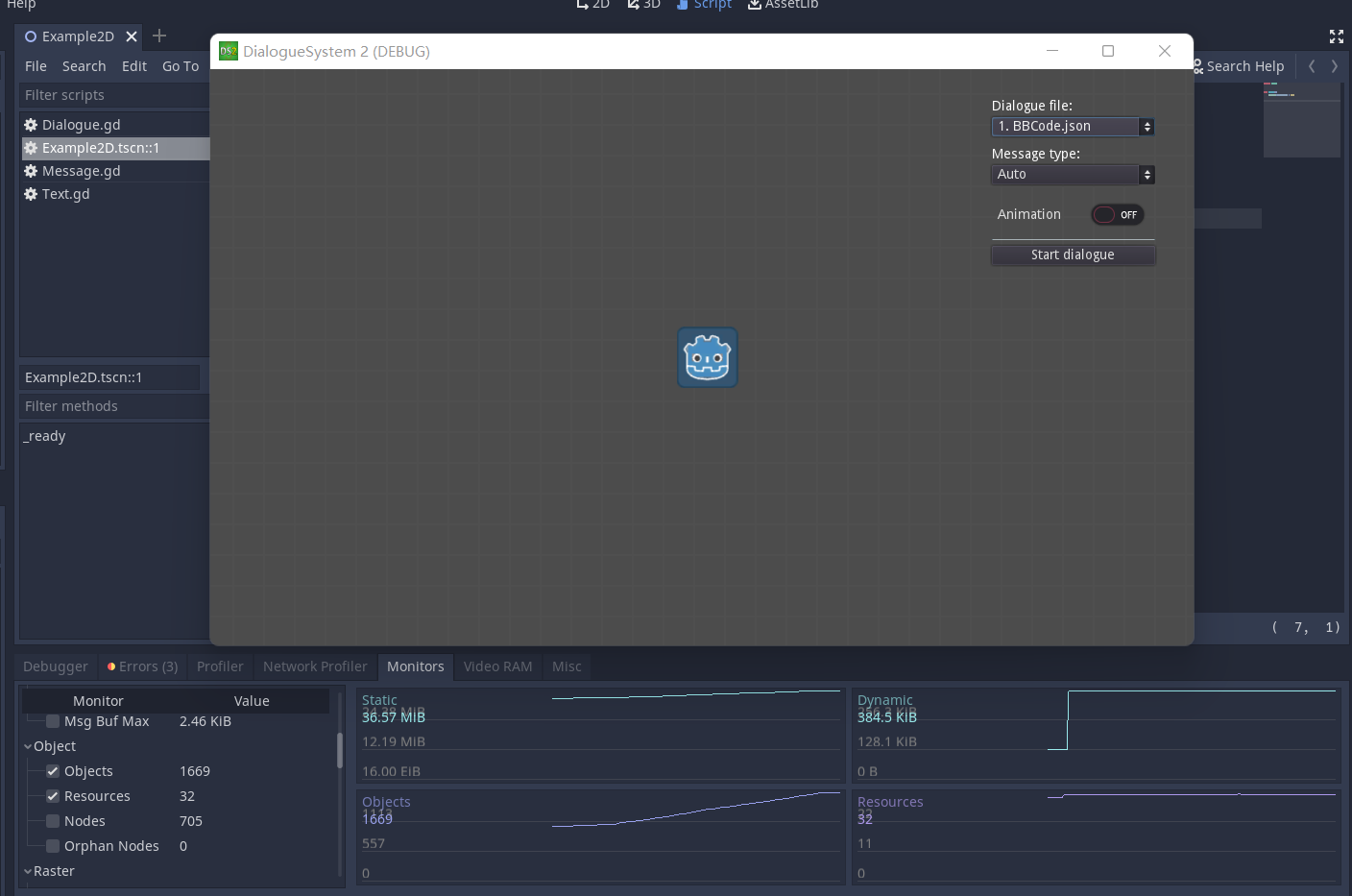Click the Monitor column header
Screen dimensions: 1352x896
coord(98,701)
